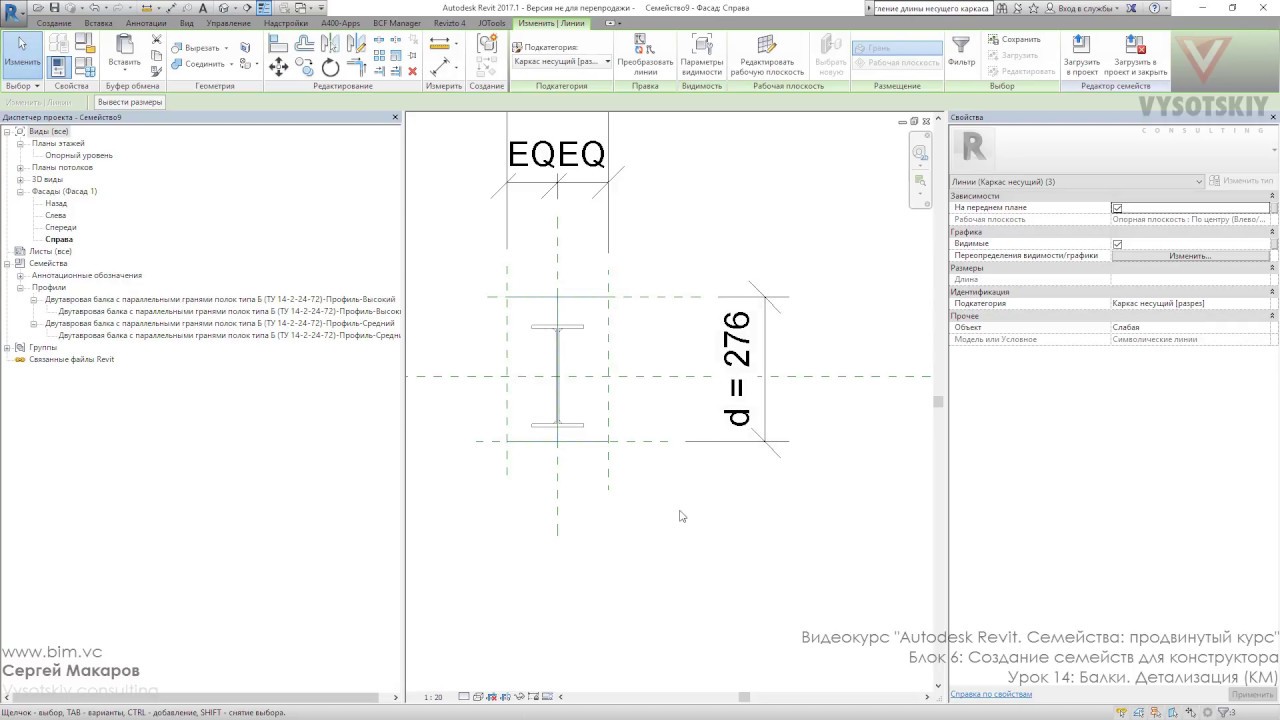Select the Rotate tool circular arrow
The height and width of the screenshot is (720, 1280).
coord(330,67)
